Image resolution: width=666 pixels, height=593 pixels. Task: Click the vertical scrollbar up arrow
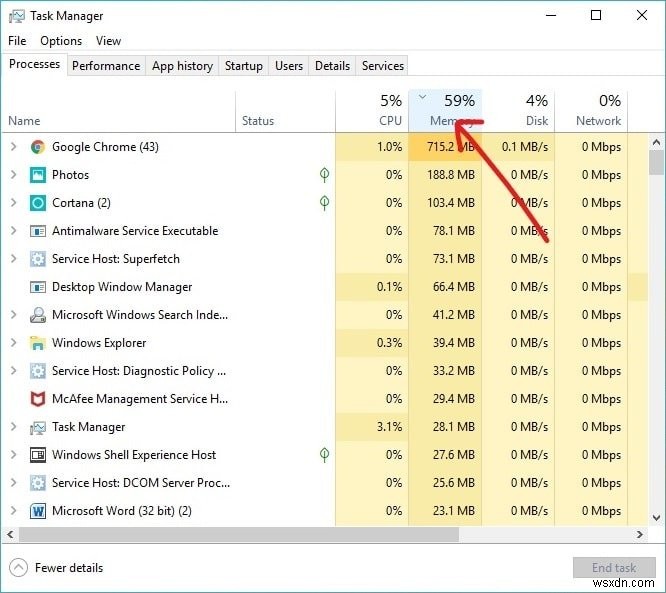(657, 143)
